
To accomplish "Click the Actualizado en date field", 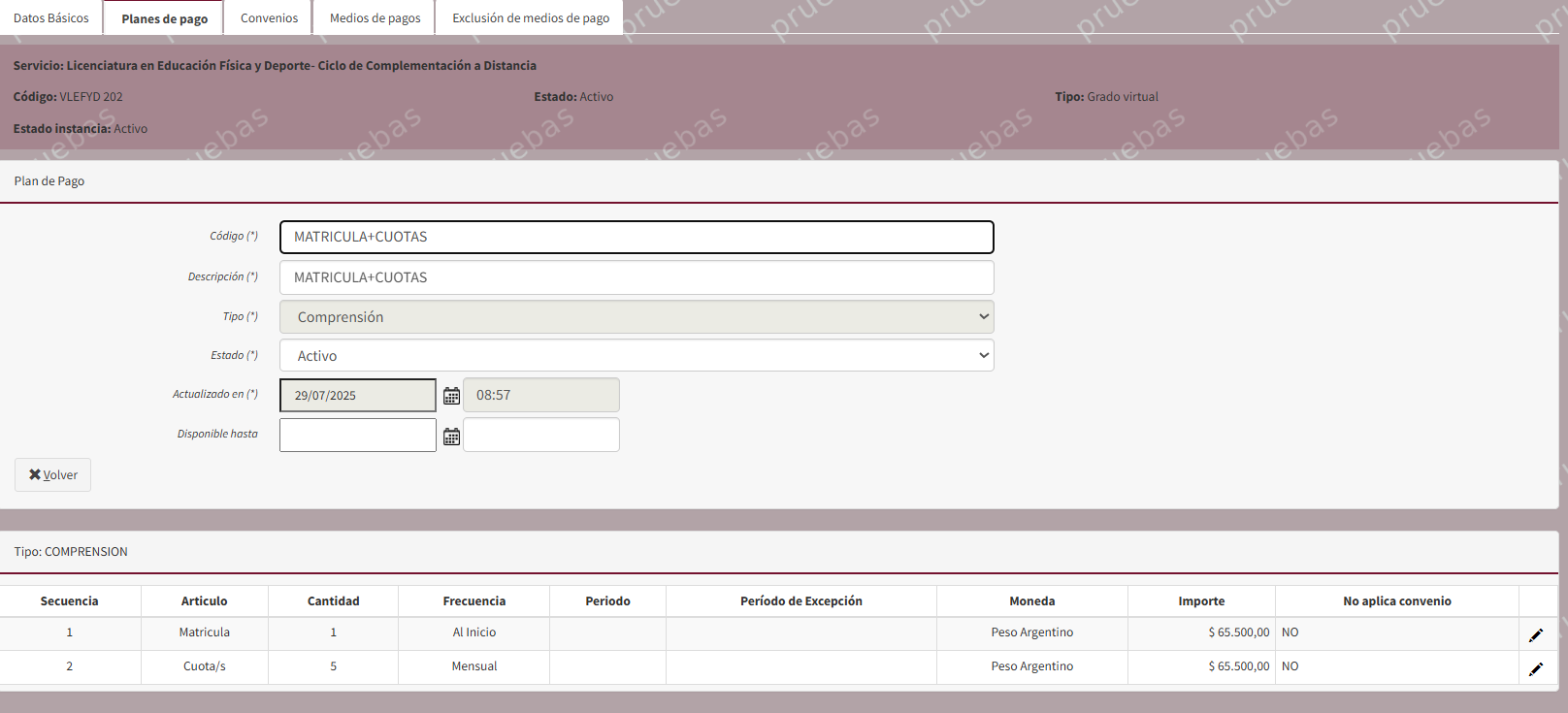I will click(357, 396).
